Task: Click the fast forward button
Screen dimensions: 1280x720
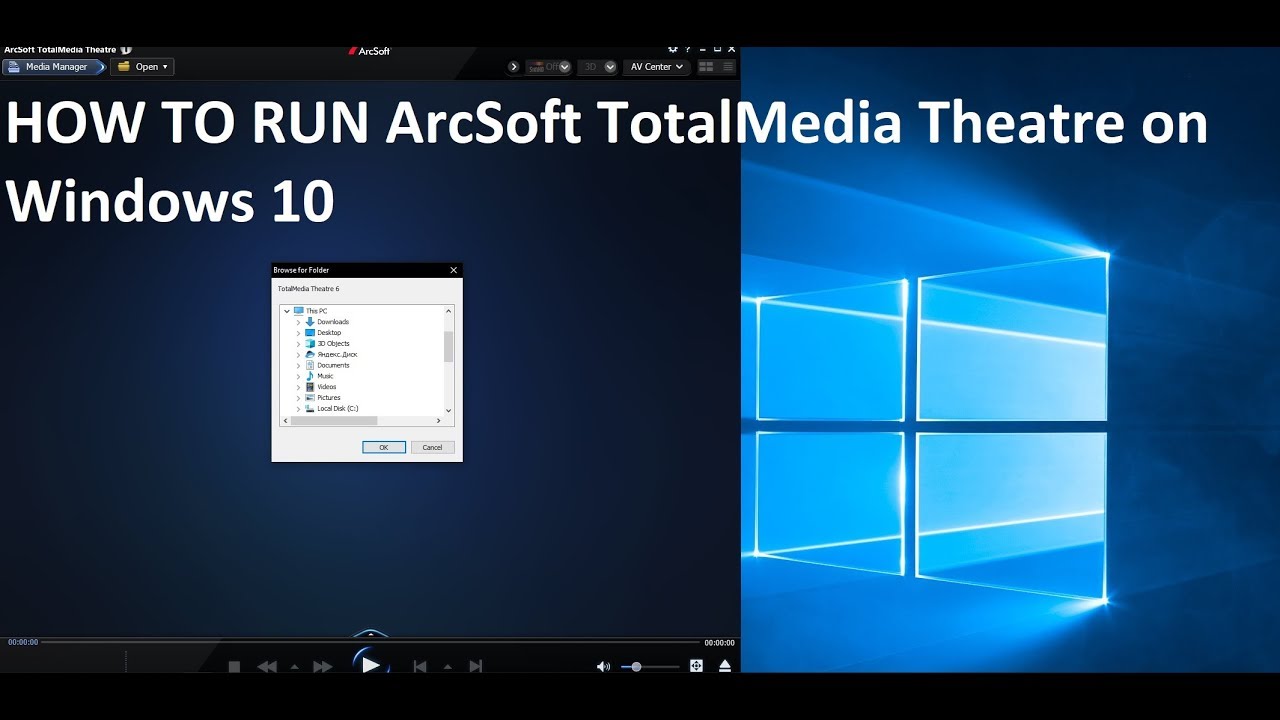Action: point(322,666)
